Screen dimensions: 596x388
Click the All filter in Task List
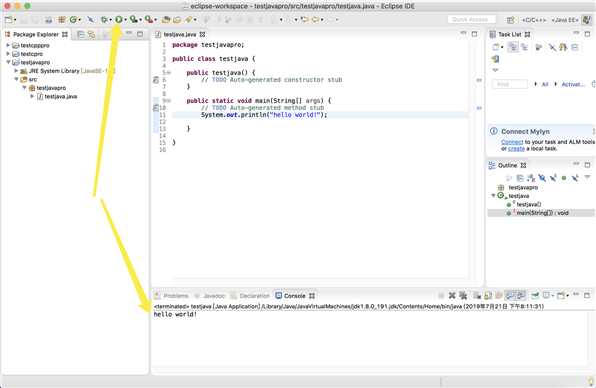(545, 84)
